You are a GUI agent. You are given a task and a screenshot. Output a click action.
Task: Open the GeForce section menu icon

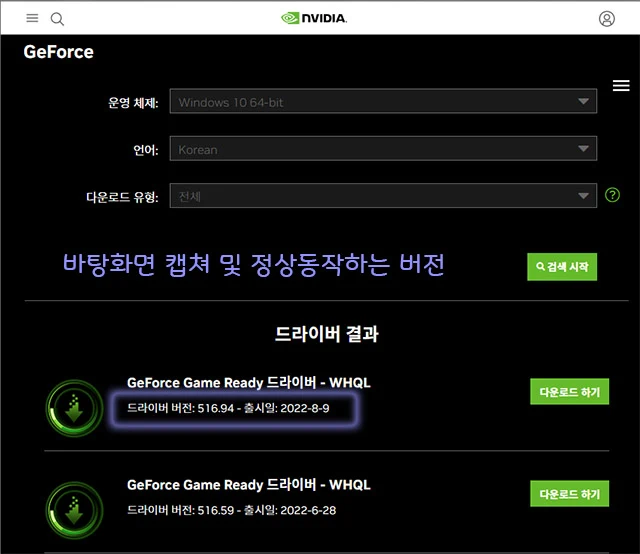621,86
